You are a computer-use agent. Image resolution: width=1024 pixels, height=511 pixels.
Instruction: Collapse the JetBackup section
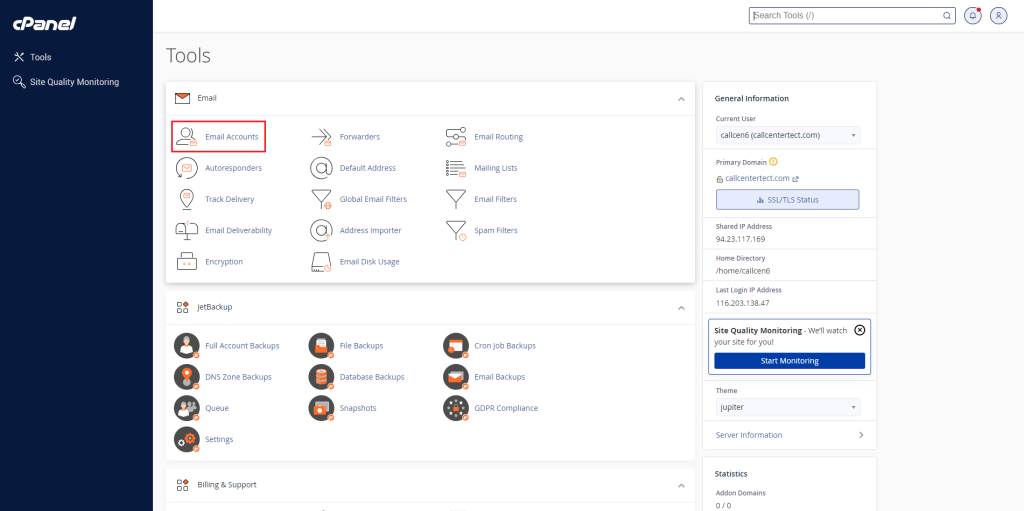681,307
